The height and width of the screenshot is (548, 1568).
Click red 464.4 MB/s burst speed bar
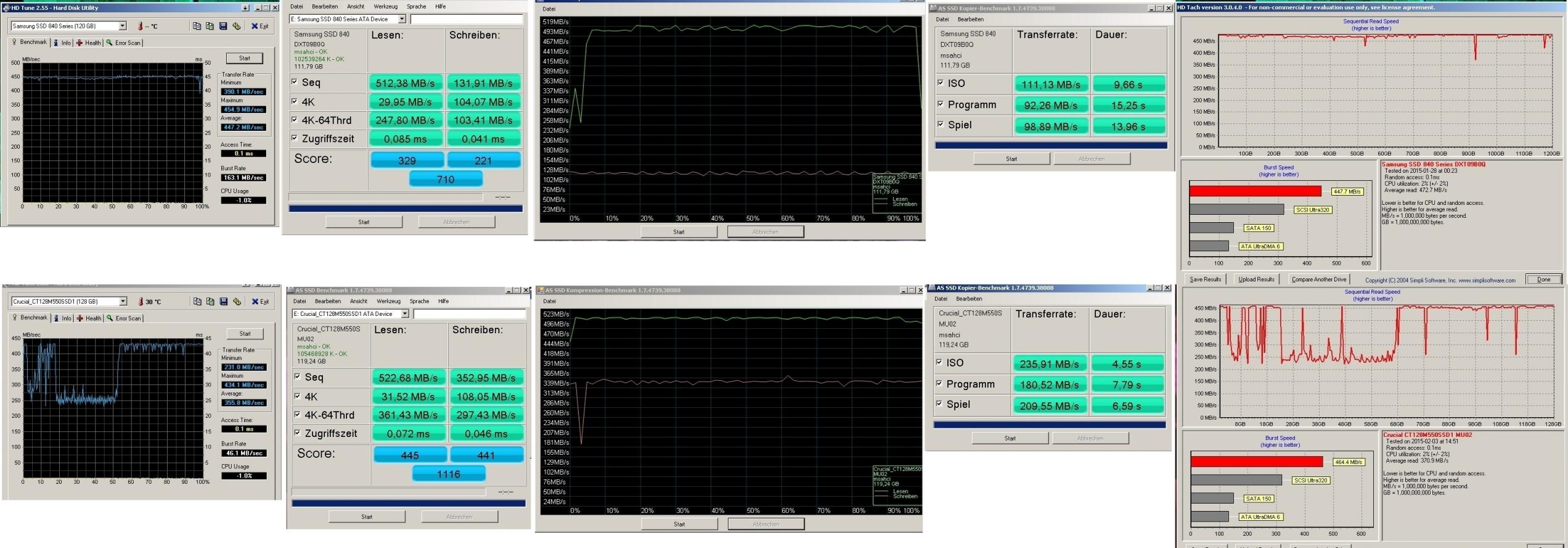tap(1257, 462)
